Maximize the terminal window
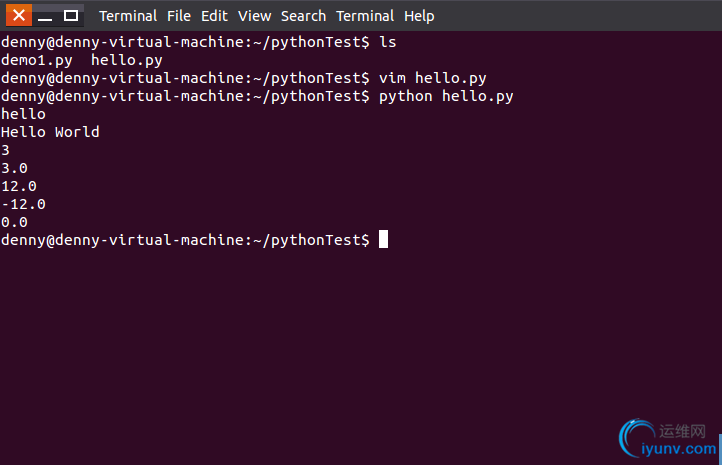The image size is (722, 465). [70, 16]
